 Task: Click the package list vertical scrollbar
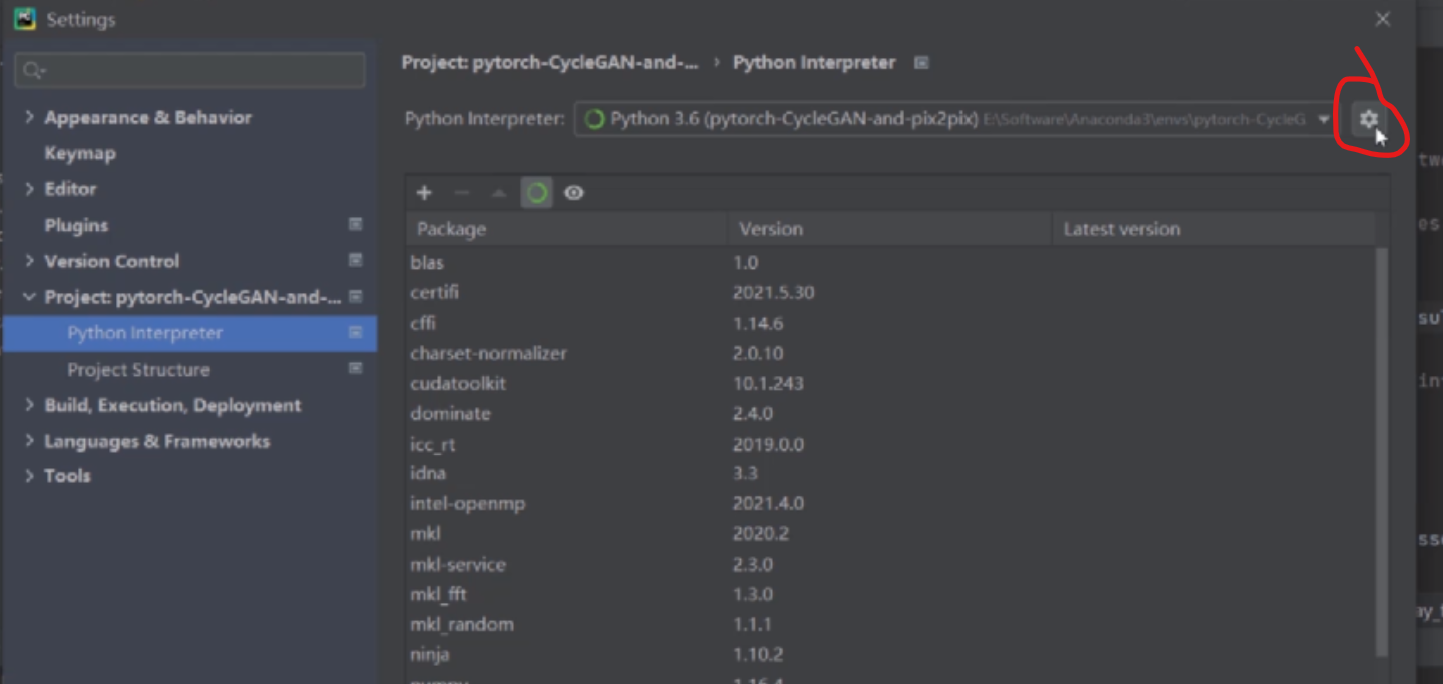(1383, 452)
